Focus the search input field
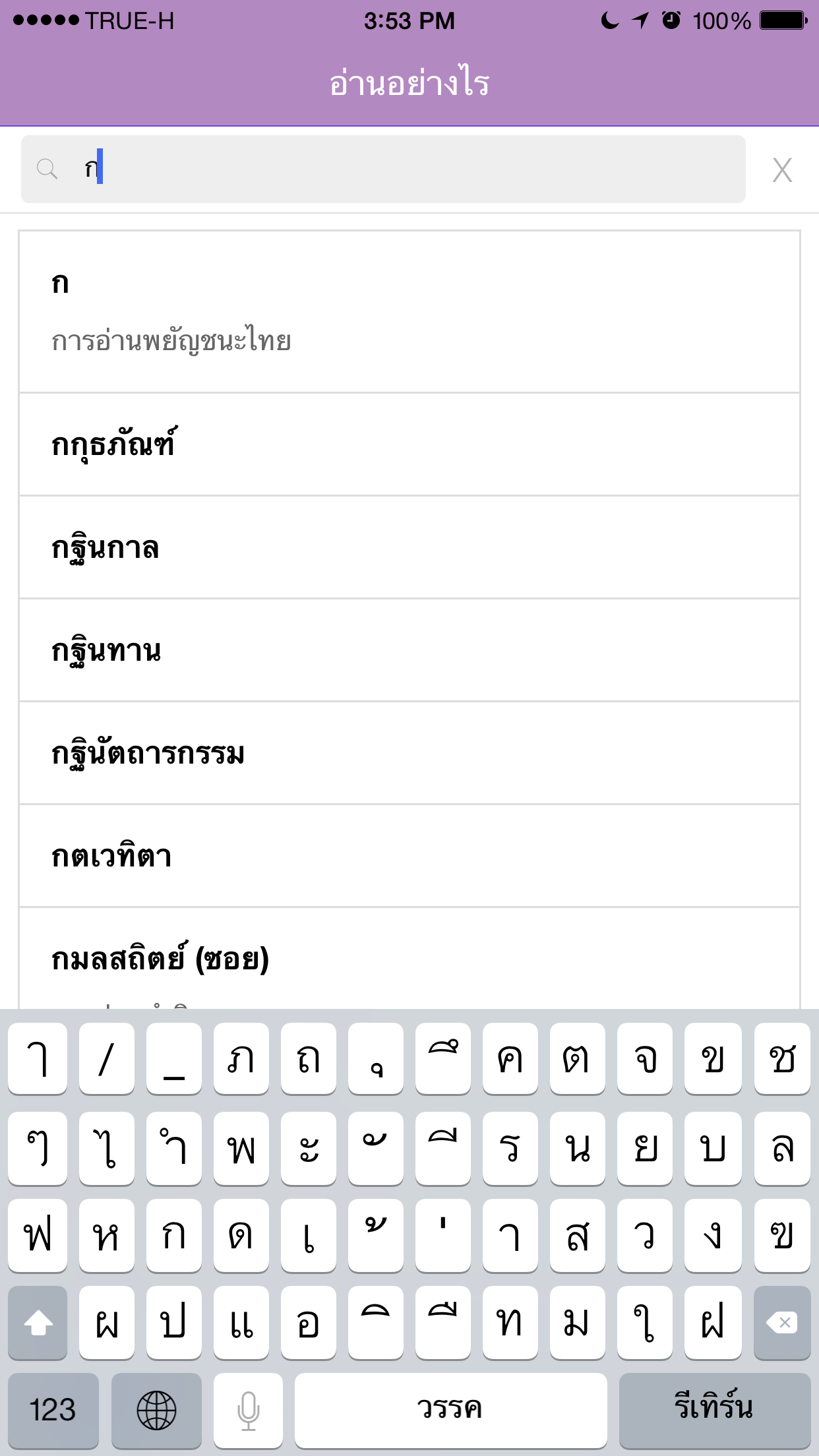The width and height of the screenshot is (819, 1456). coord(383,169)
